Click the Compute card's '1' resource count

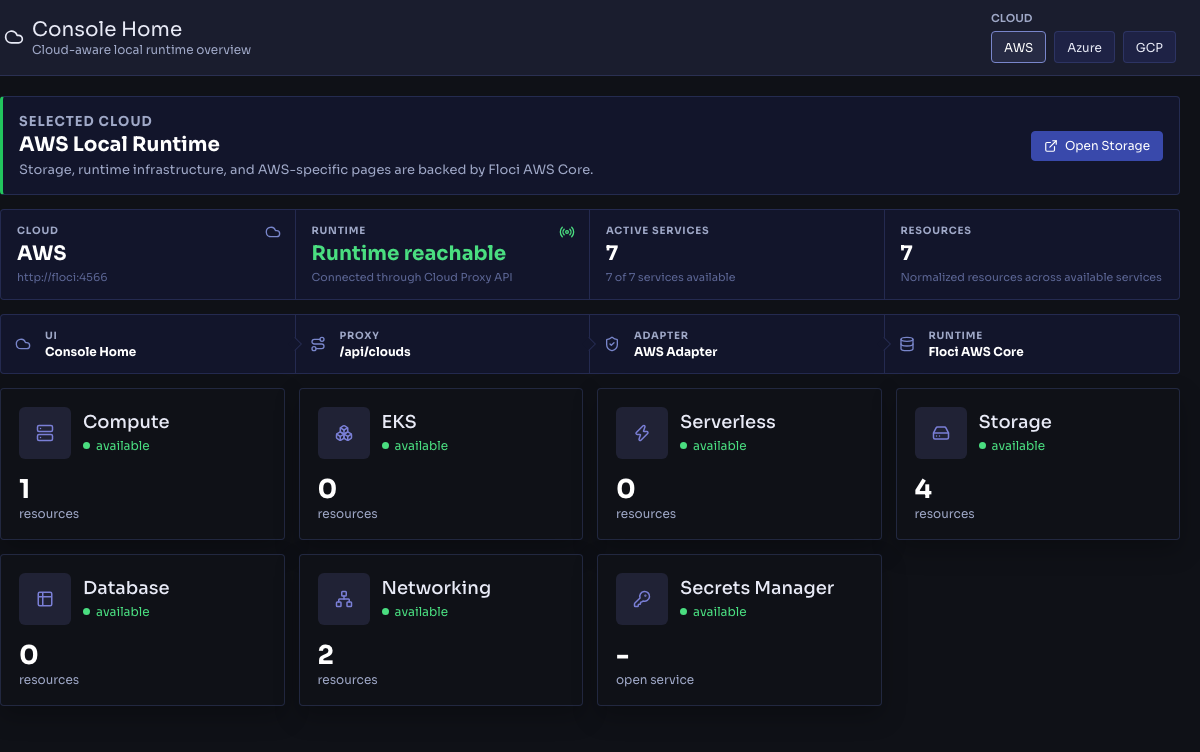pos(25,489)
